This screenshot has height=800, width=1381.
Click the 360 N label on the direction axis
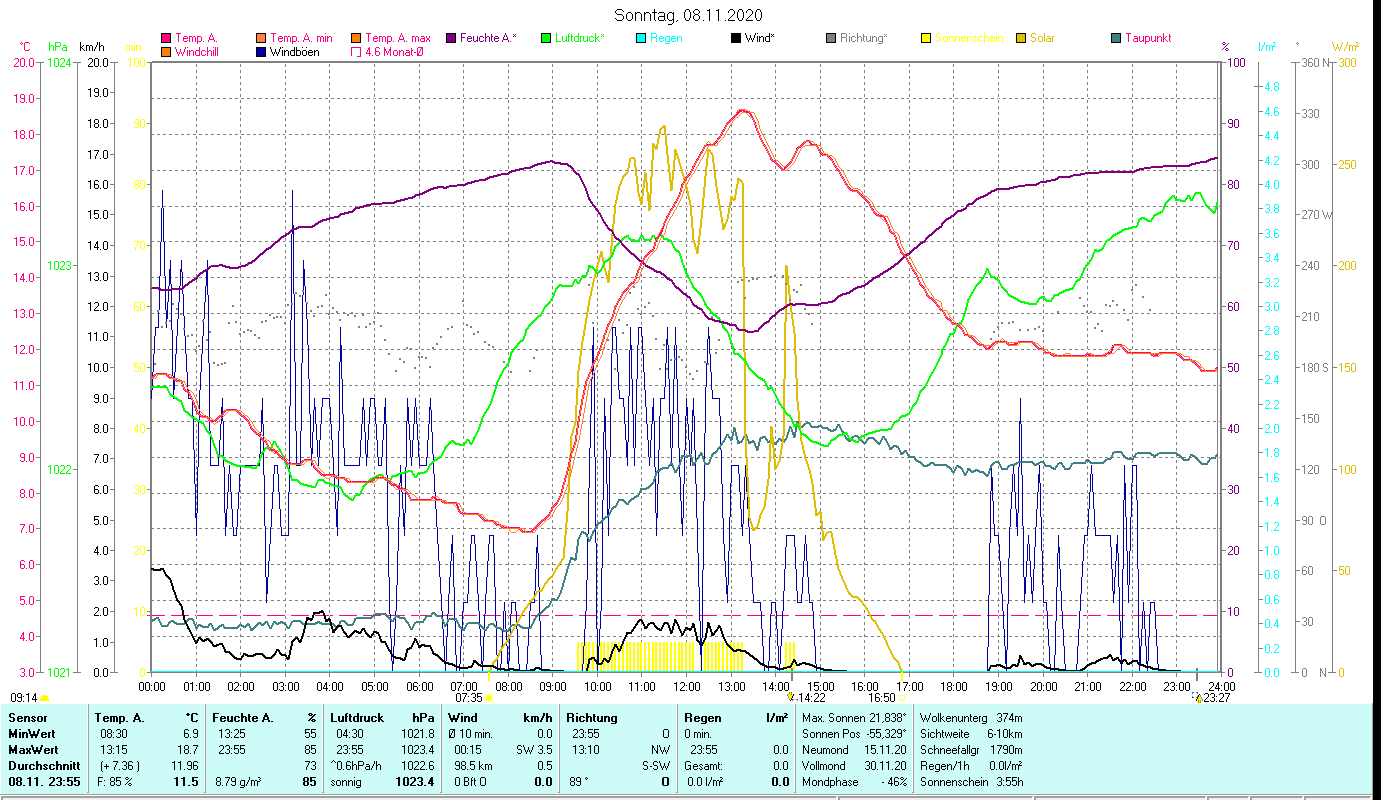[1316, 62]
